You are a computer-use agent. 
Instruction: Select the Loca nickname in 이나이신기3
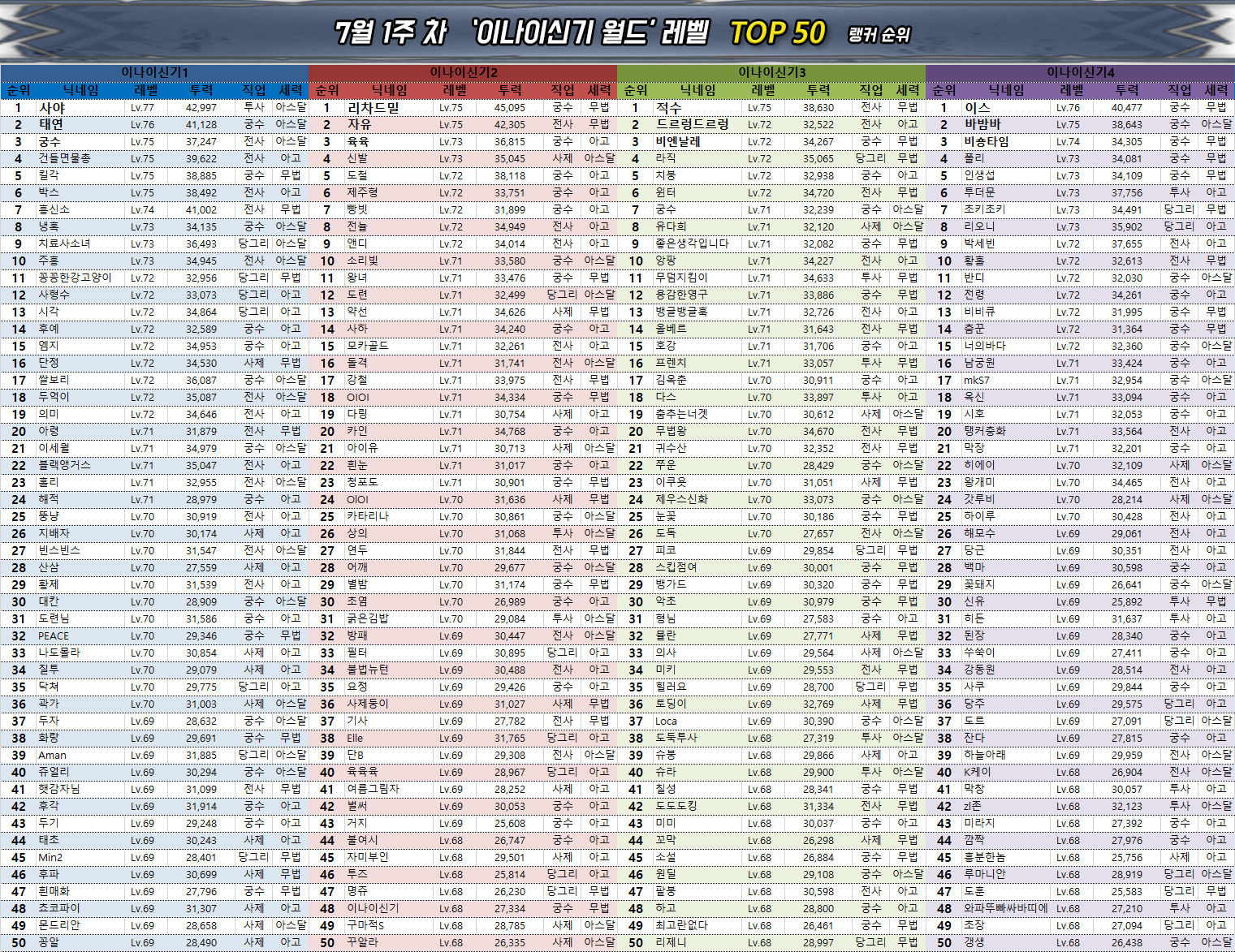coord(666,721)
